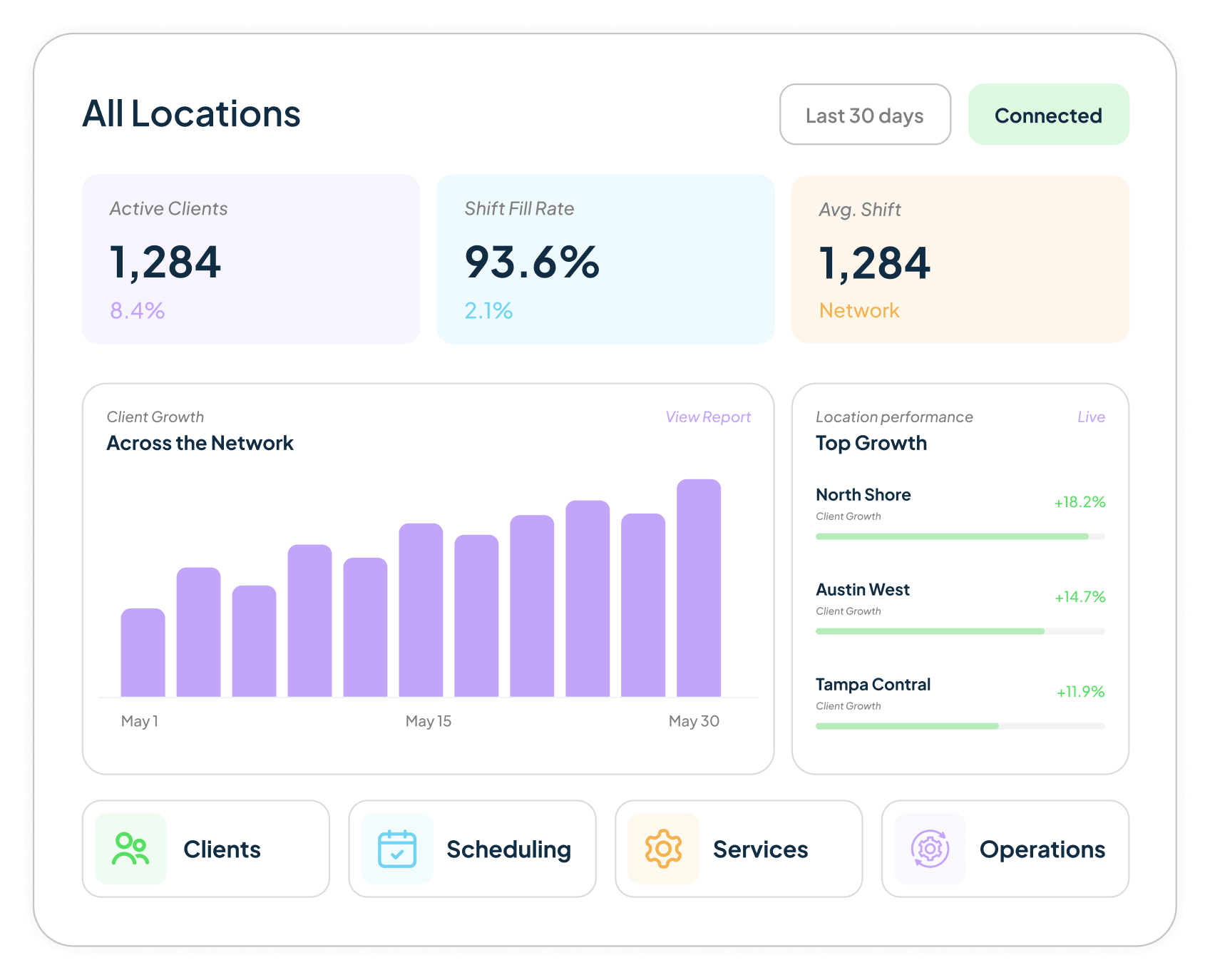Click the May 15 axis label
The width and height of the screenshot is (1210, 980).
(x=428, y=721)
